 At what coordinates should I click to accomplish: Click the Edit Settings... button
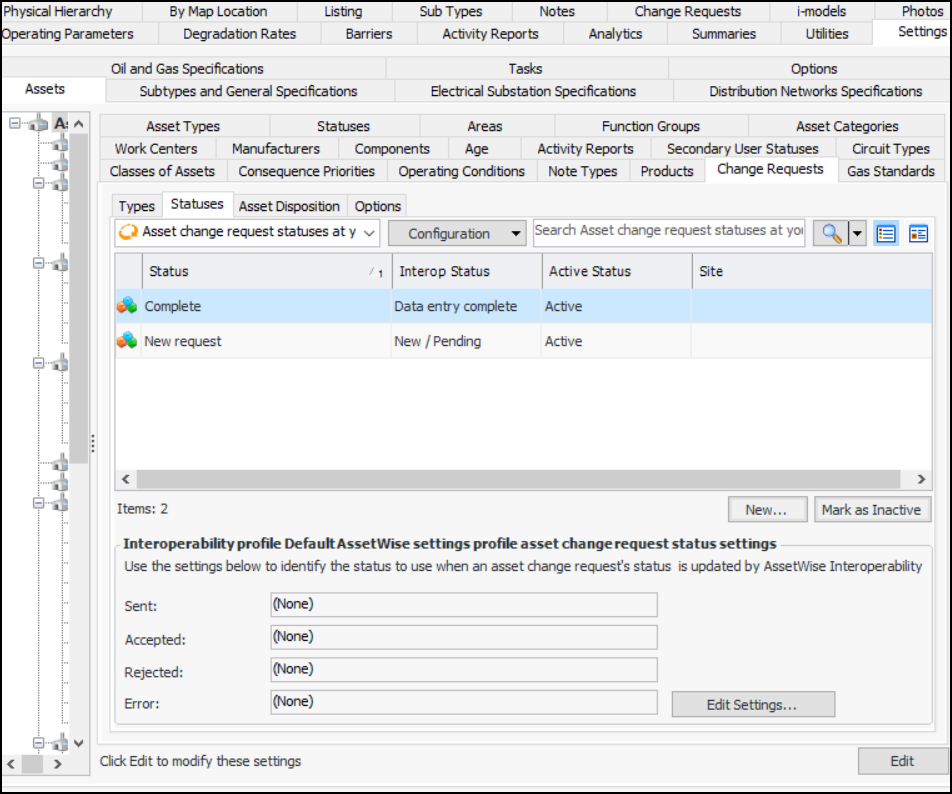click(752, 704)
